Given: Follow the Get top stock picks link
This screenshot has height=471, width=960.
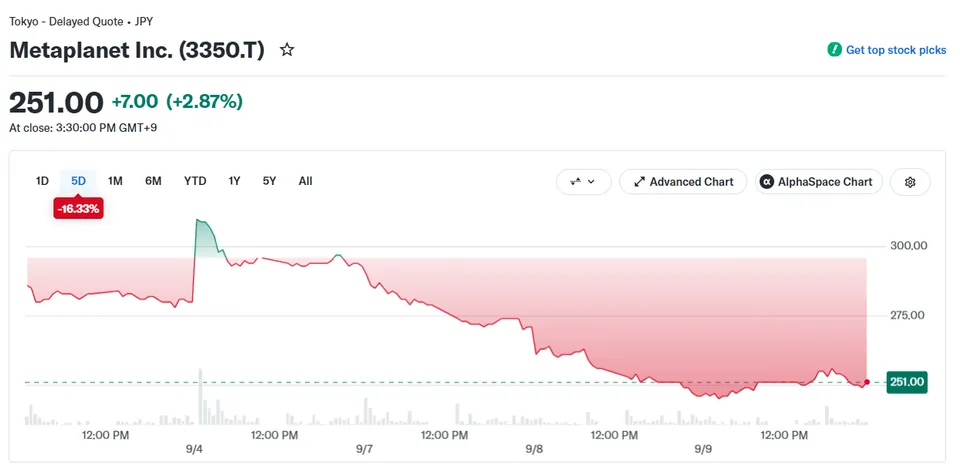Looking at the screenshot, I should pos(896,50).
